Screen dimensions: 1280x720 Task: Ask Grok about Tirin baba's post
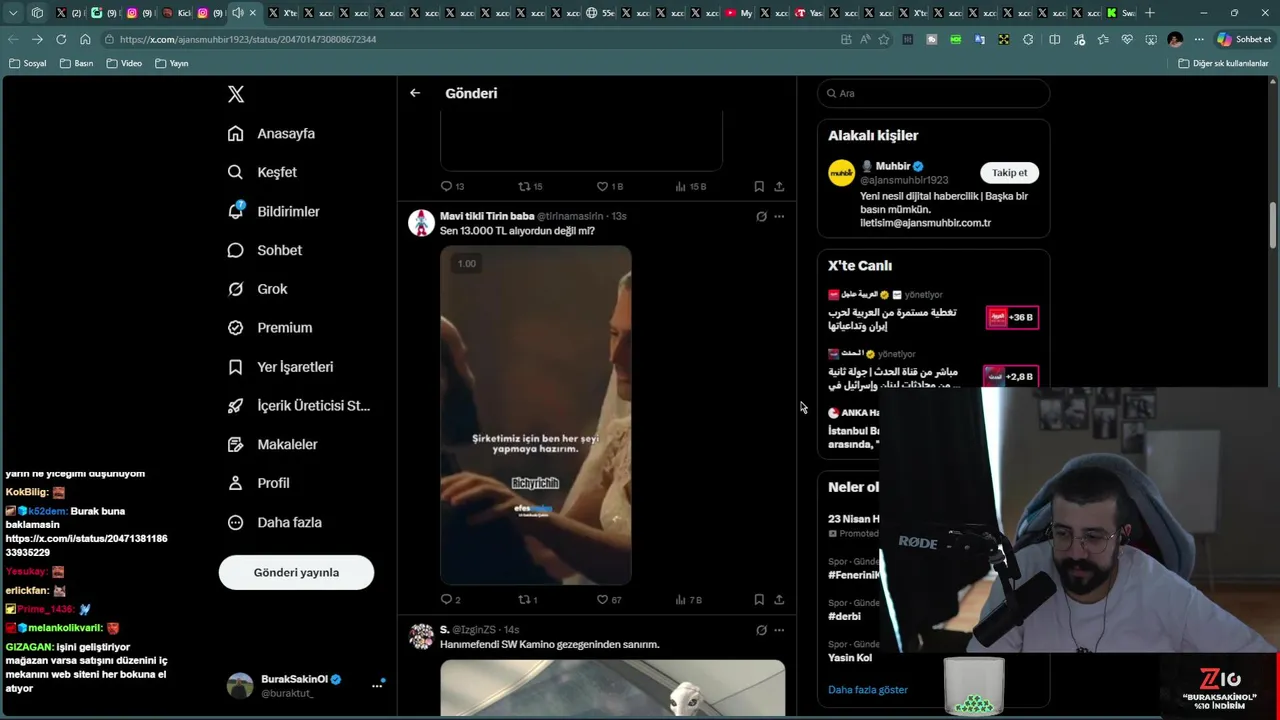point(761,216)
